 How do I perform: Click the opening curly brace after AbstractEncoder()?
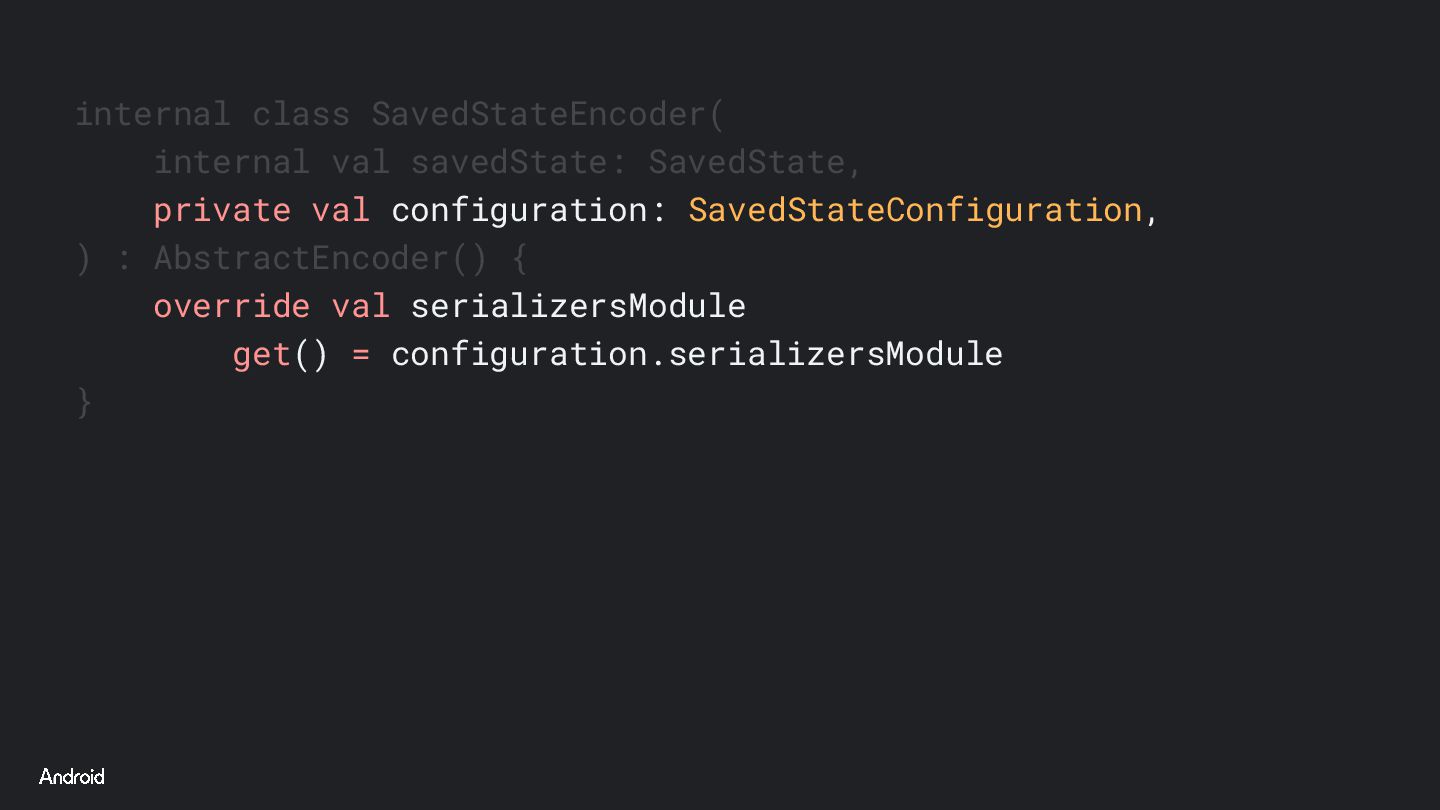coord(519,258)
